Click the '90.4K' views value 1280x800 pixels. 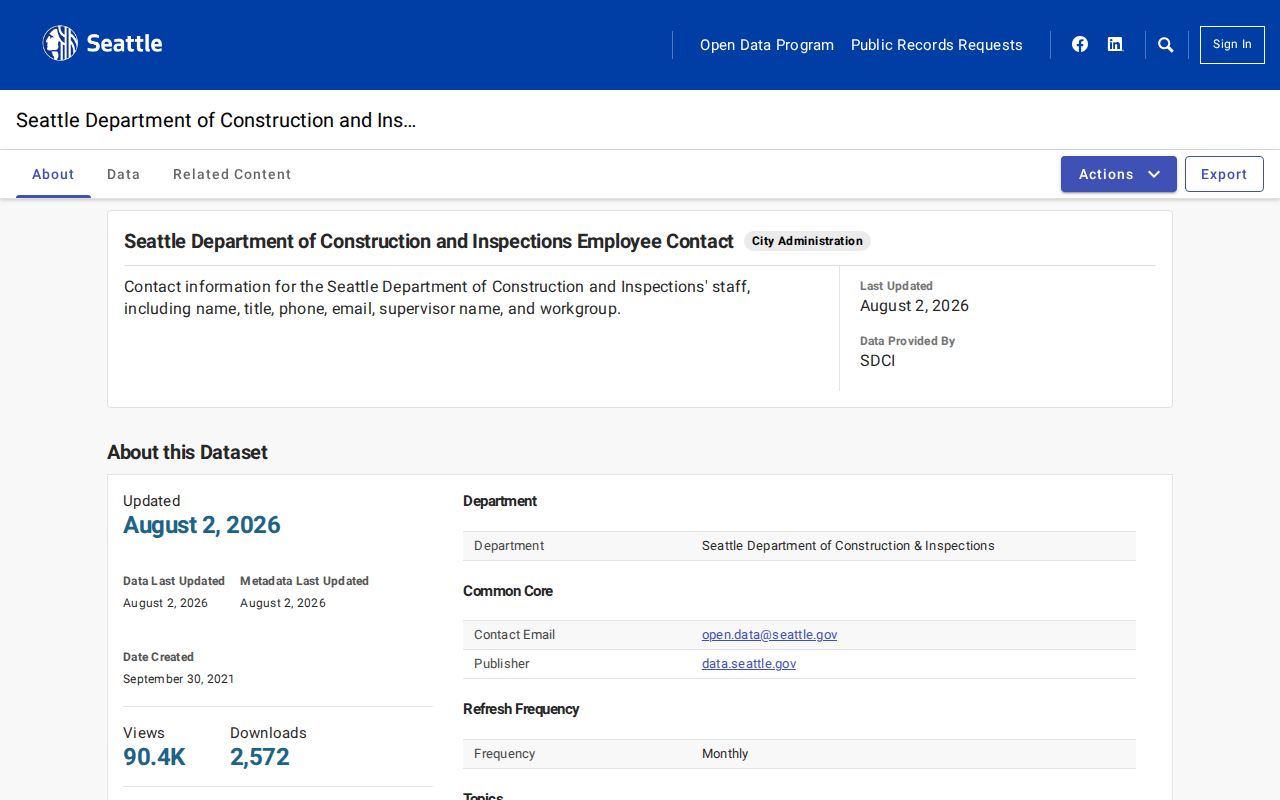154,757
